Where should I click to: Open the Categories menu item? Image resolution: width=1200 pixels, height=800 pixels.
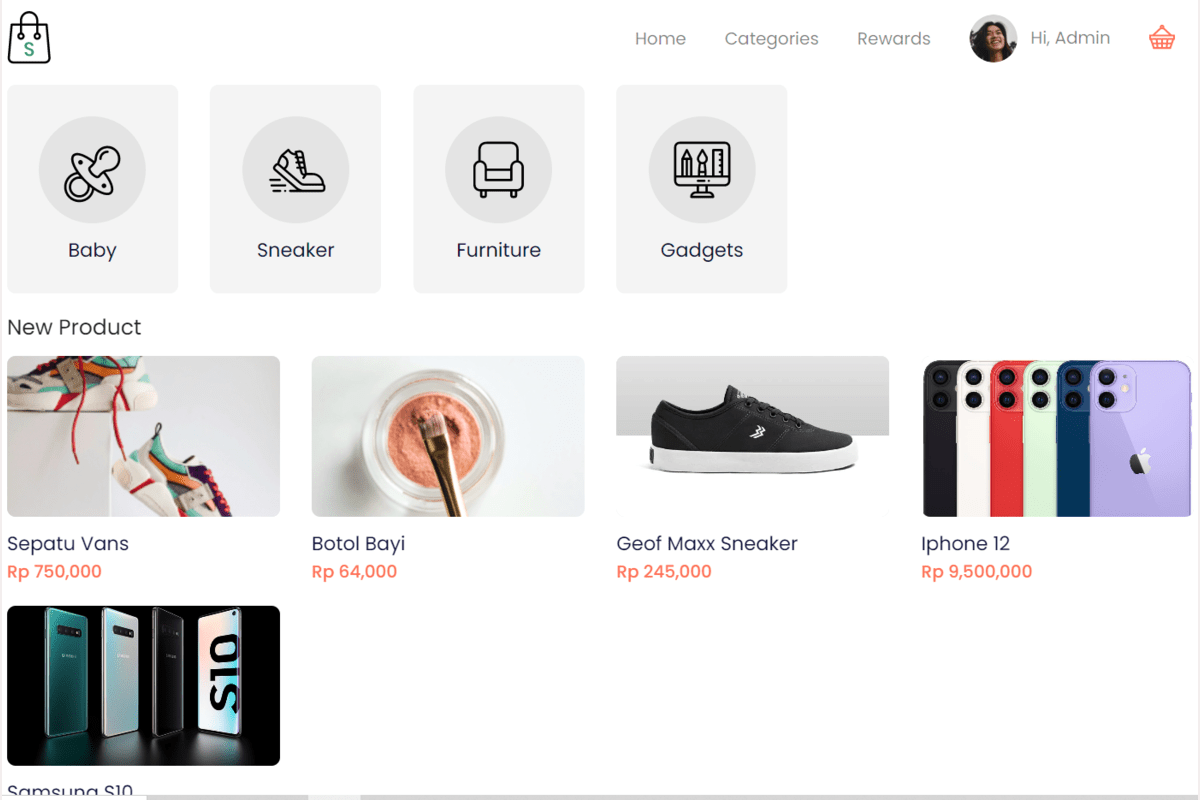point(771,39)
